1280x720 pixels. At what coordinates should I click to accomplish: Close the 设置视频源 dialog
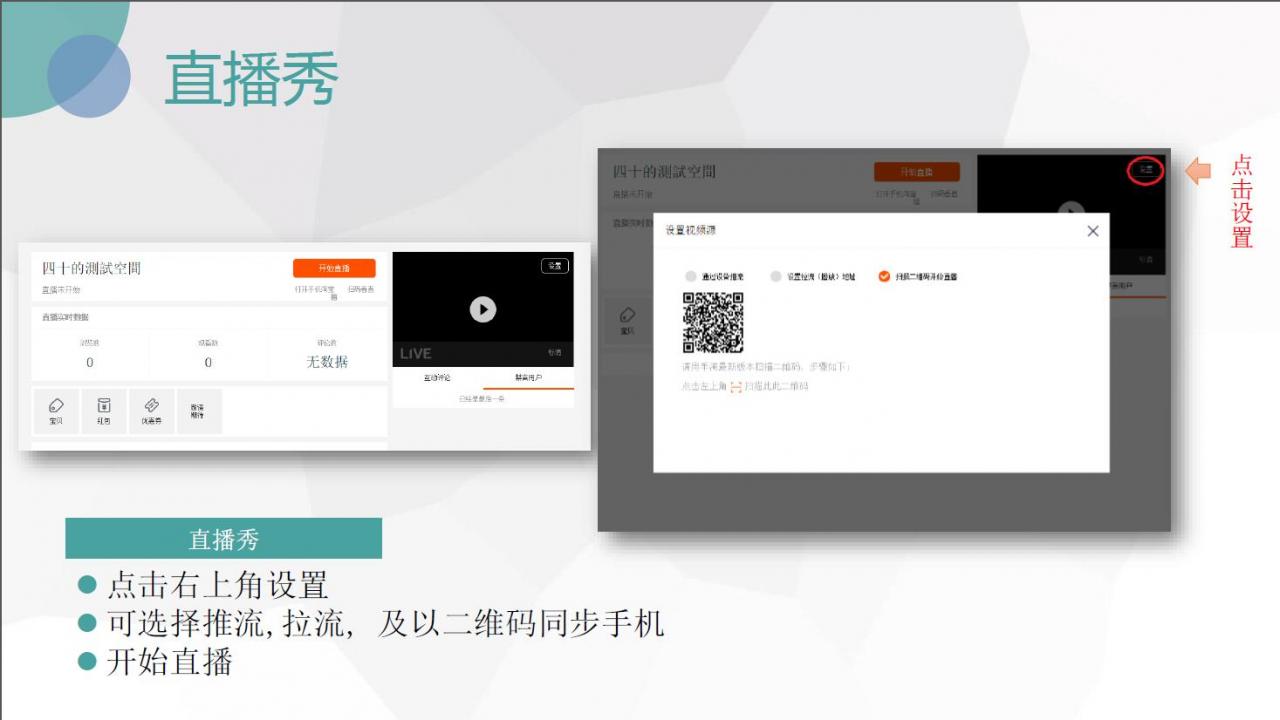tap(1092, 231)
